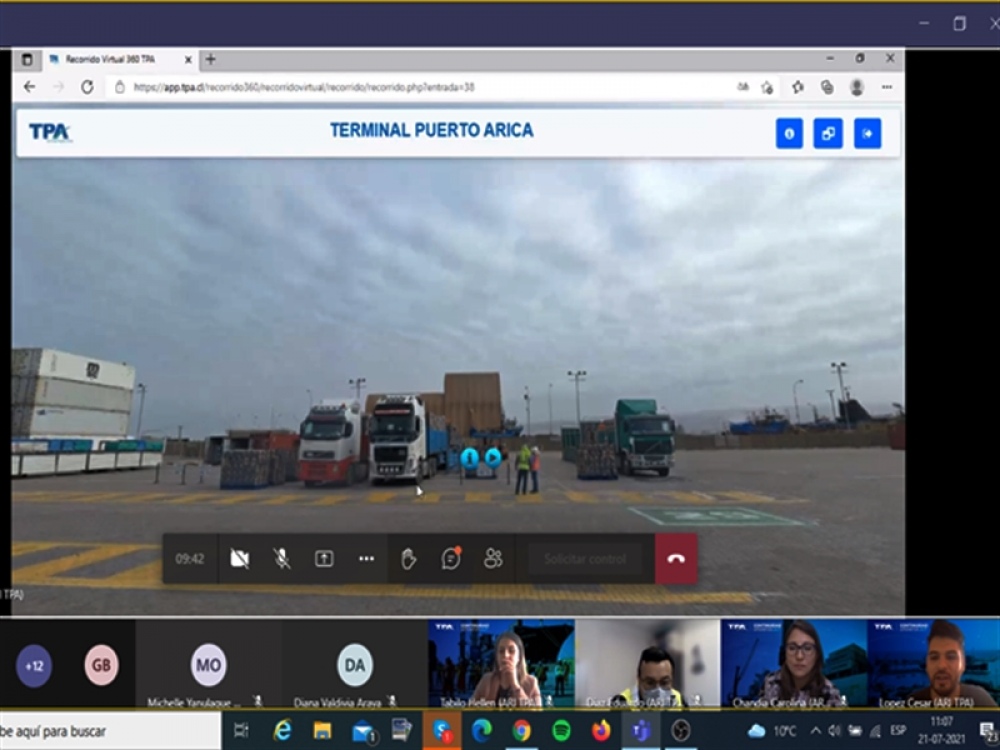Open the Favorites list in Edge
1000x750 pixels.
click(x=797, y=87)
